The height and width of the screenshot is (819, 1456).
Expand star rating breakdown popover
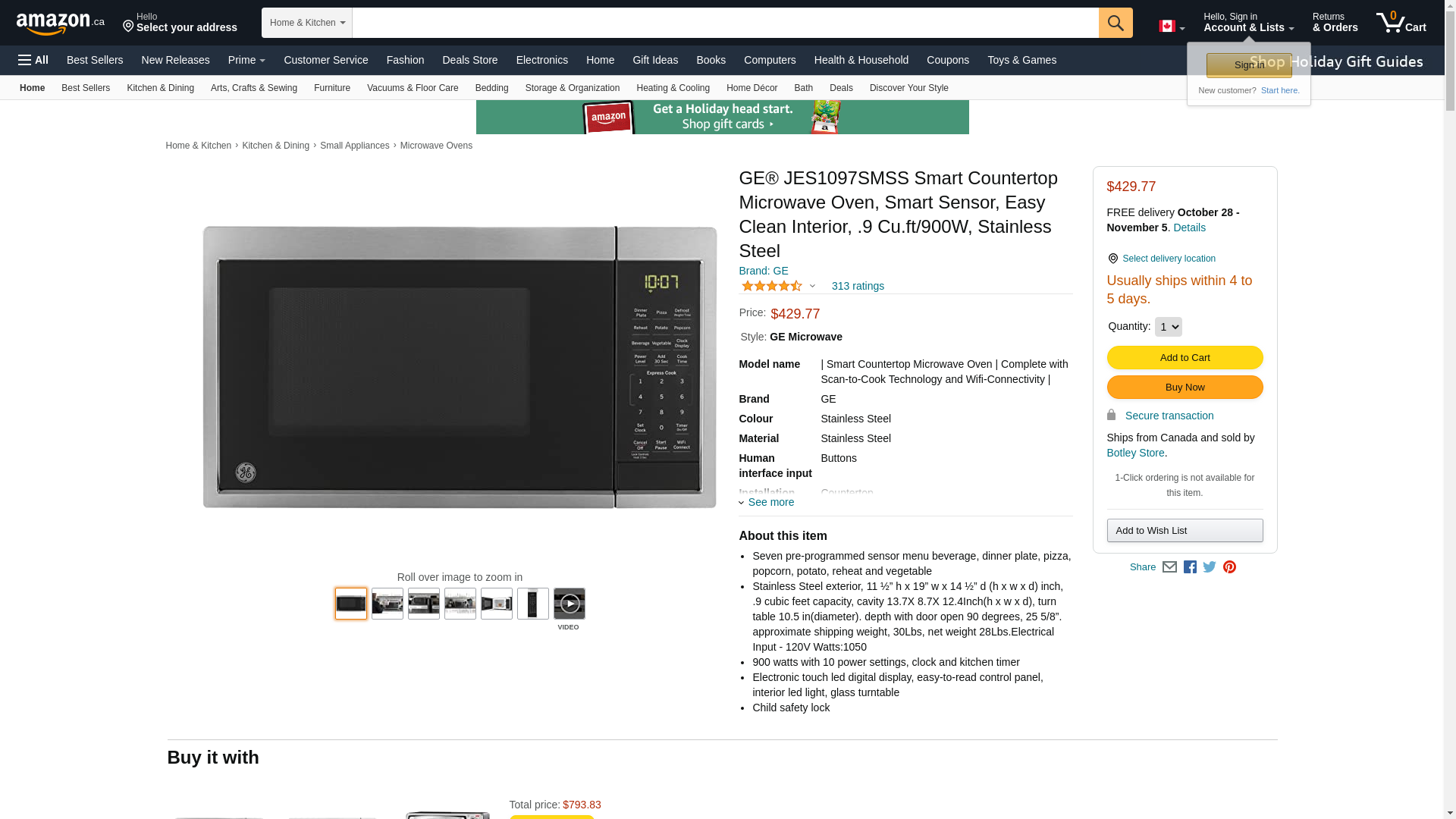tap(812, 286)
